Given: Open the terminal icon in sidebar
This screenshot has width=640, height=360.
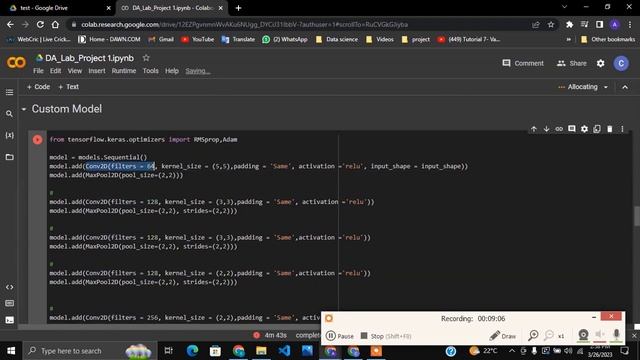Looking at the screenshot, I should pyautogui.click(x=9, y=320).
